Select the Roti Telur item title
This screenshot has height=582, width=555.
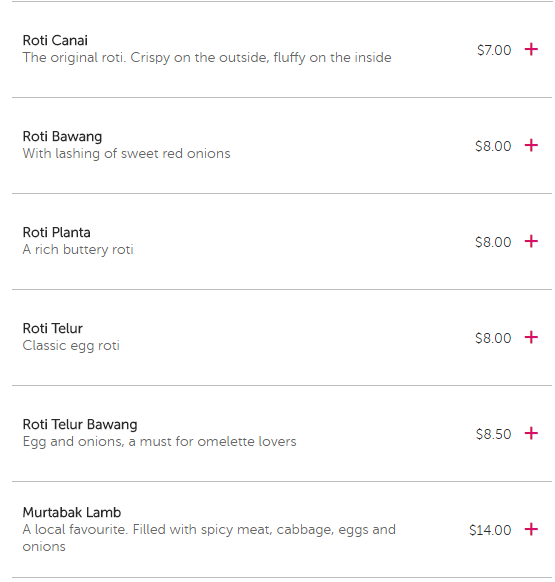52,328
